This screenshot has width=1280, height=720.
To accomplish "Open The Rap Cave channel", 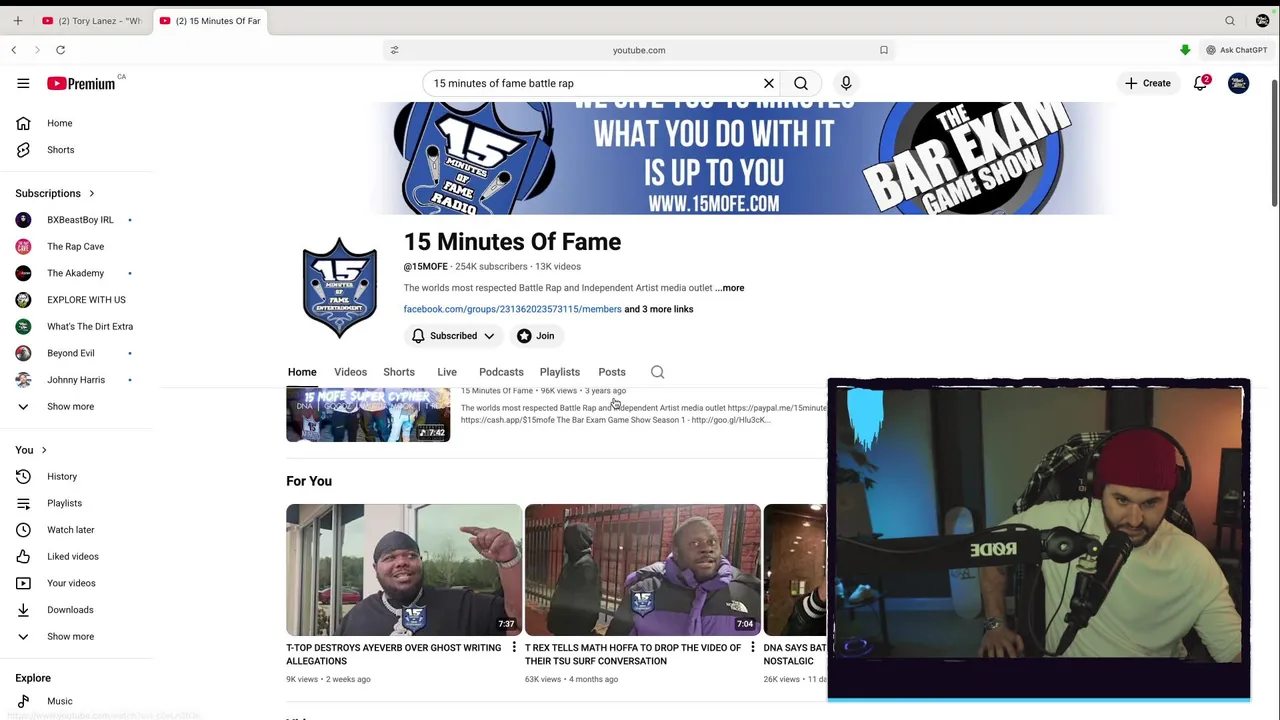I will click(76, 246).
